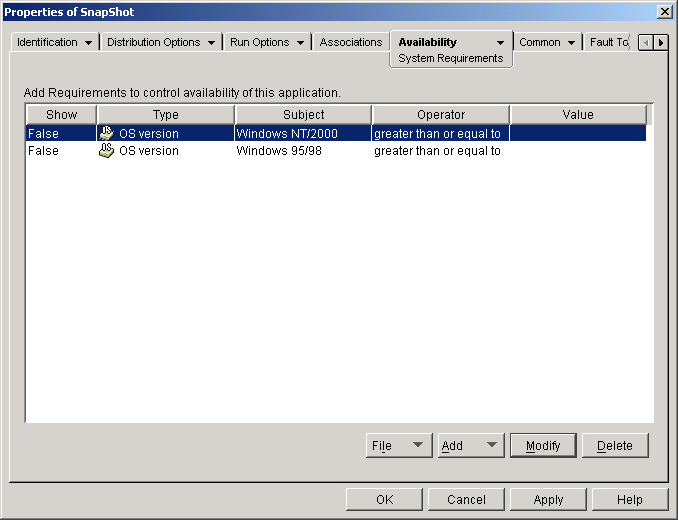This screenshot has height=520, width=678.
Task: Select False cell in Windows 95/98 row
Action: pyautogui.click(x=61, y=150)
